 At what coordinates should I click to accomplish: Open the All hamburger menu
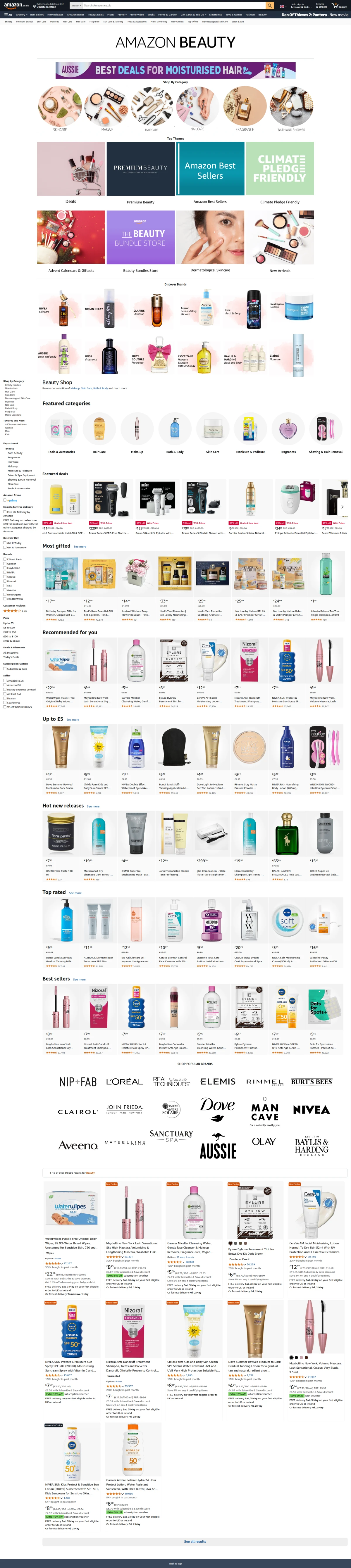8,15
